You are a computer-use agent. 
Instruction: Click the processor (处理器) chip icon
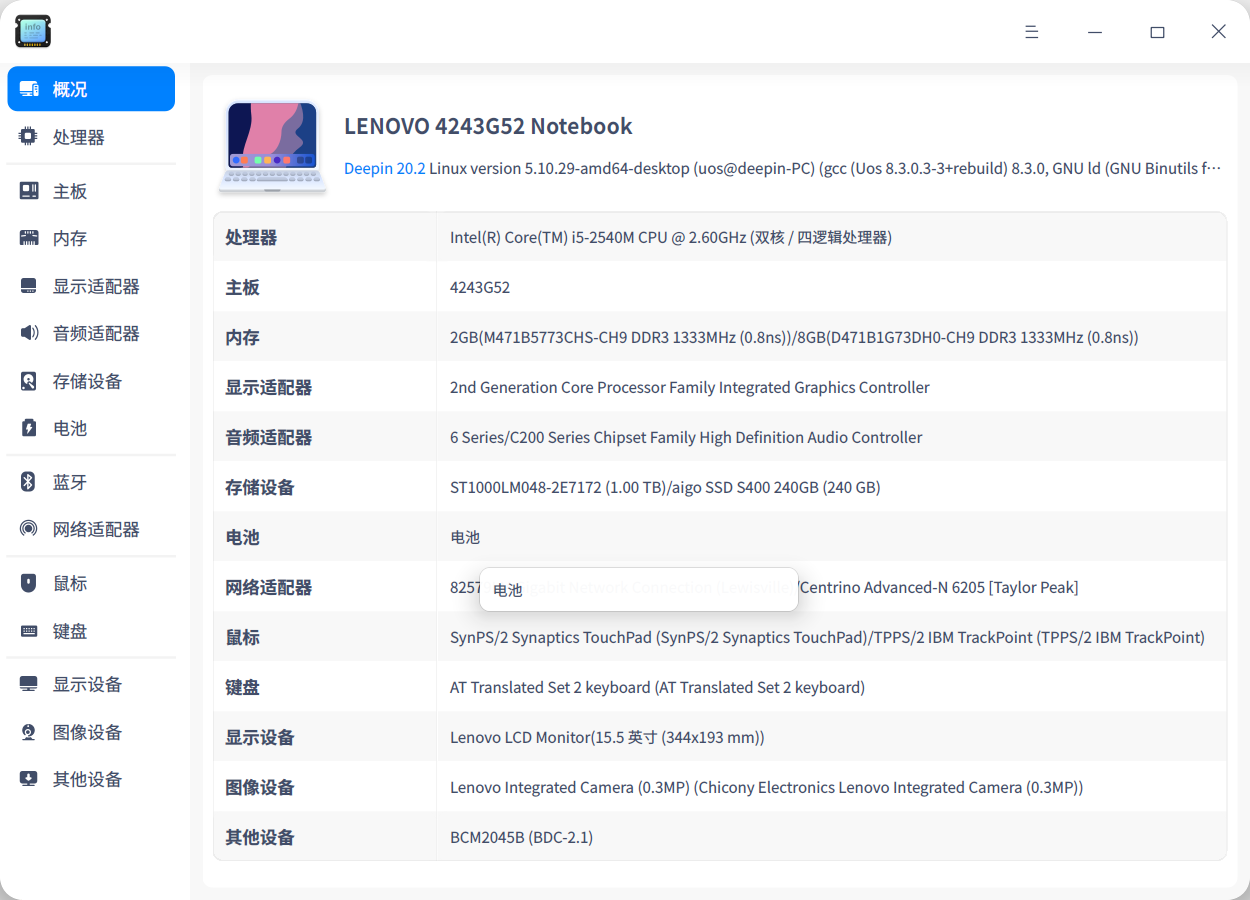tap(29, 137)
